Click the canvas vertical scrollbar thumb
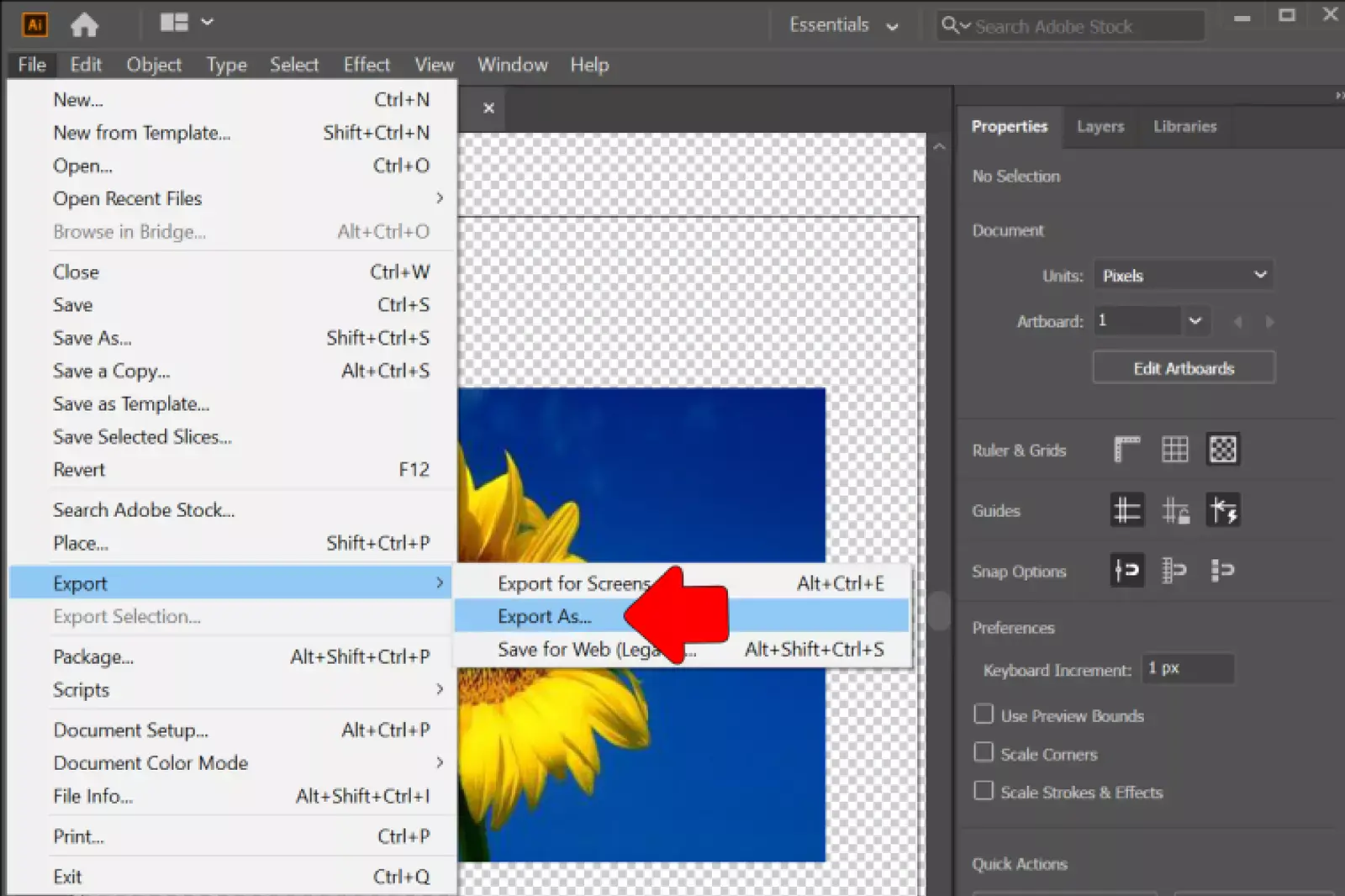 [939, 610]
